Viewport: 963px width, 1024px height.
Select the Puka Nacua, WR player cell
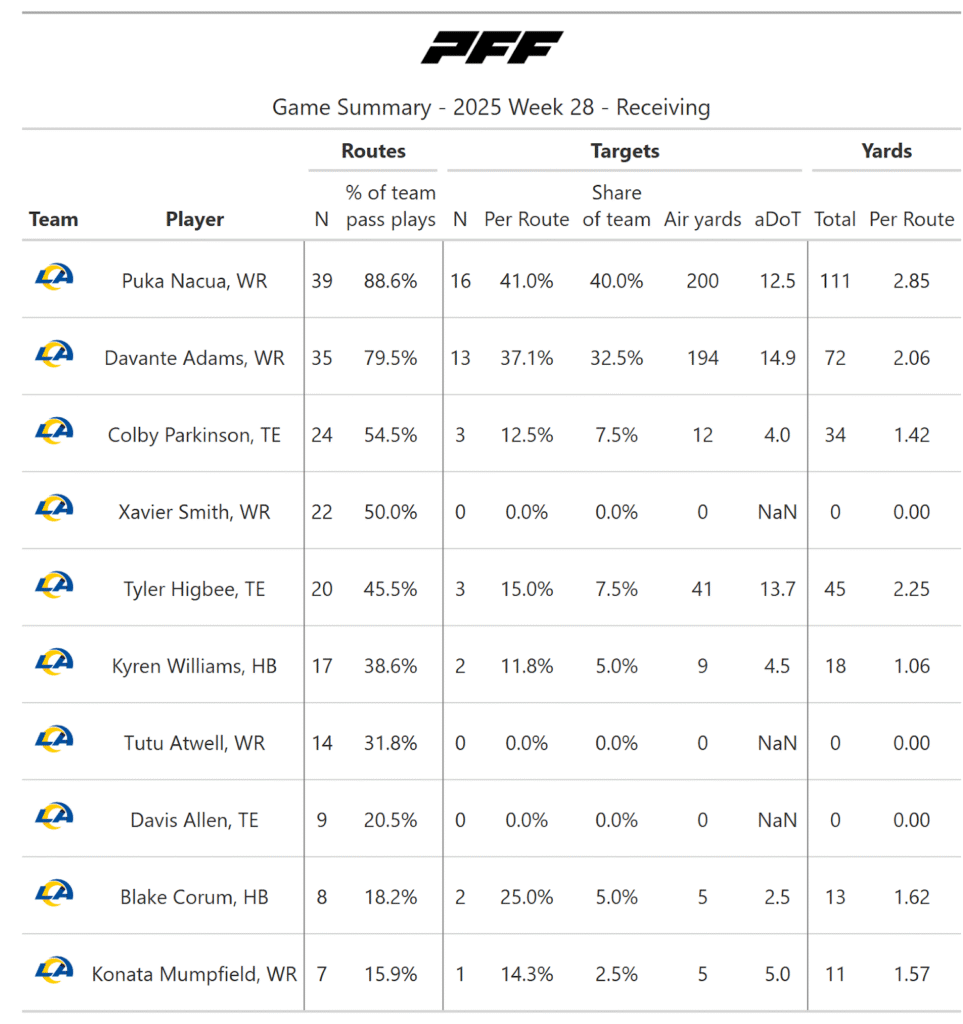(x=194, y=281)
